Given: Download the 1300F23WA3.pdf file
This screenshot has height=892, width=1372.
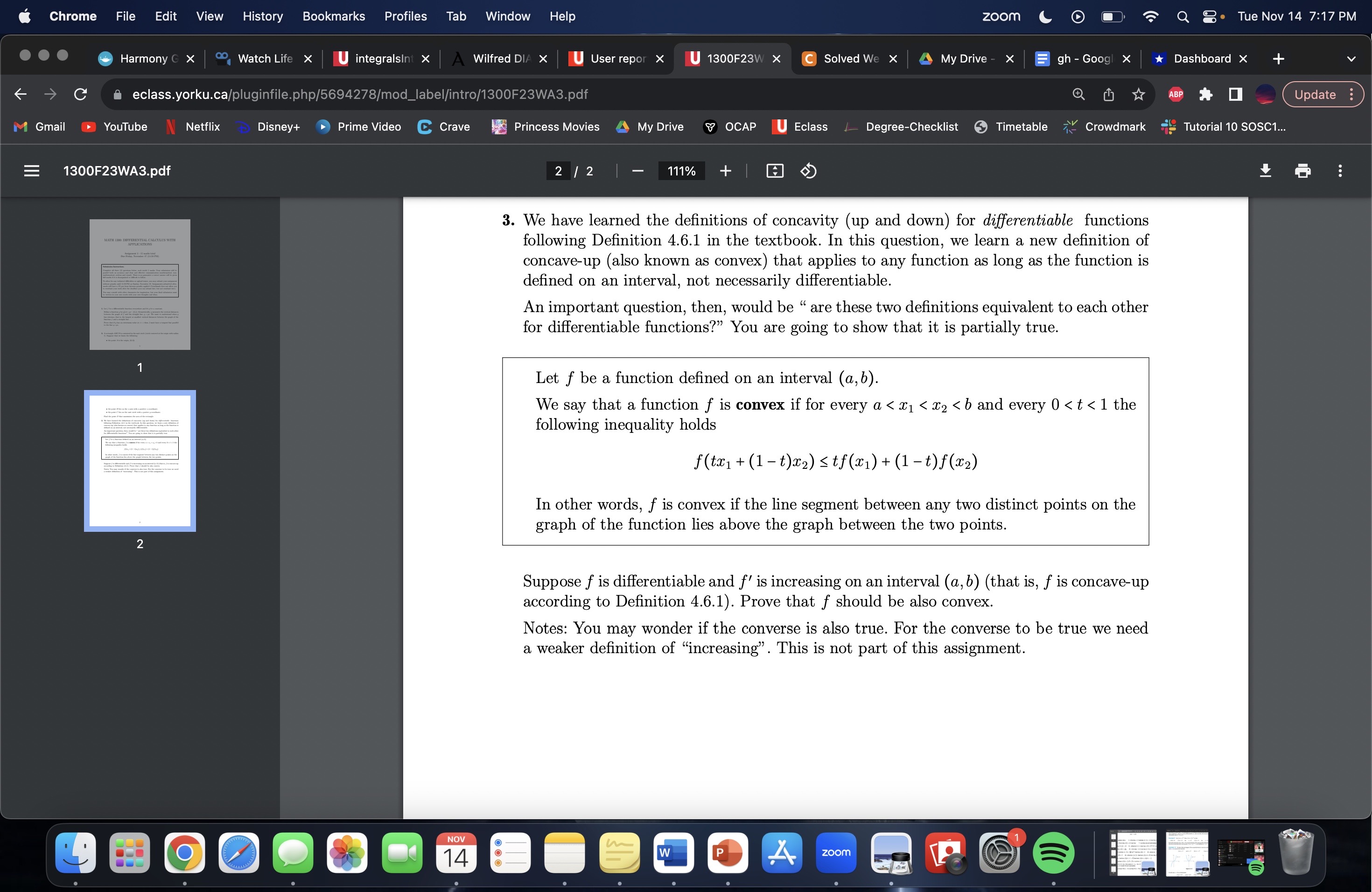Looking at the screenshot, I should [x=1265, y=171].
